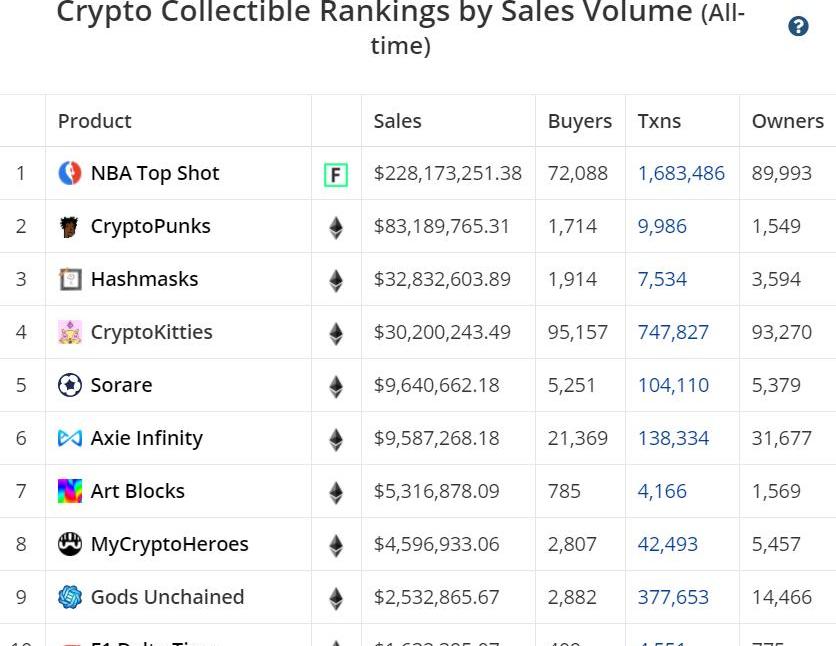Sort by the Buyers column header

(579, 121)
